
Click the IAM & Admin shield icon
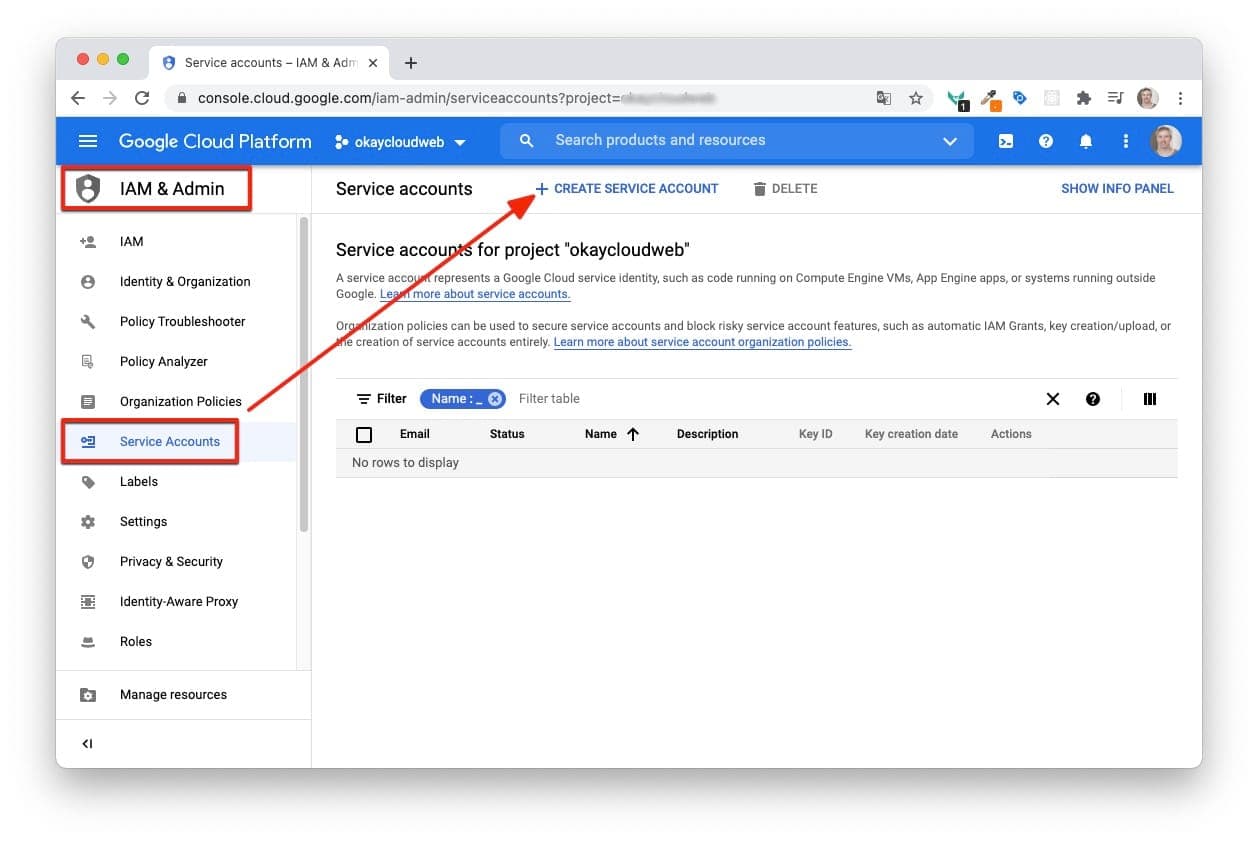click(x=89, y=189)
